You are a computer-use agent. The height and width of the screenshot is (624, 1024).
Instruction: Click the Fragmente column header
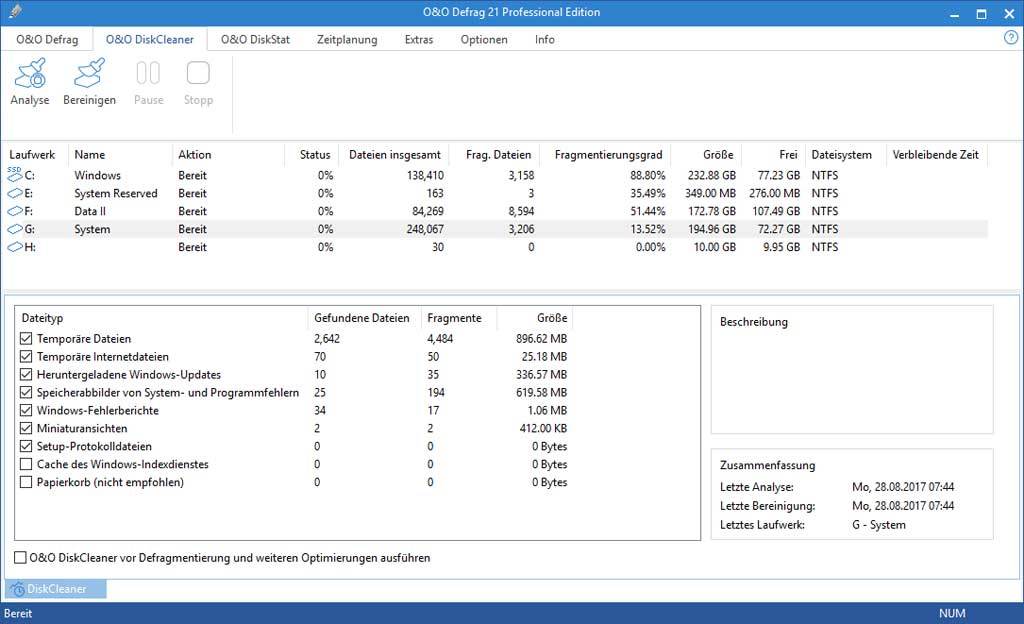pos(455,318)
